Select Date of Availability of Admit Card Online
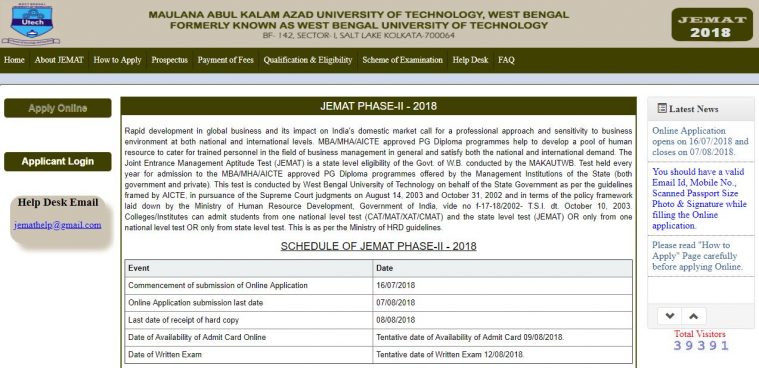The image size is (759, 368). (249, 337)
